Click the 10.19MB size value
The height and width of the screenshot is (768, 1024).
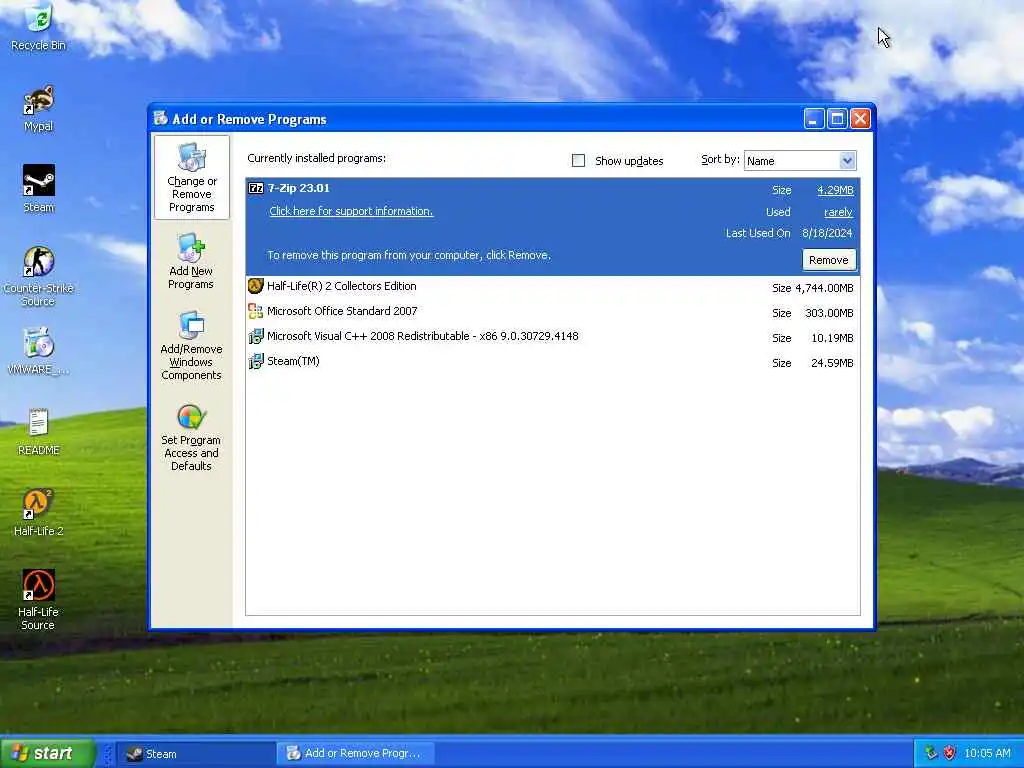click(832, 338)
